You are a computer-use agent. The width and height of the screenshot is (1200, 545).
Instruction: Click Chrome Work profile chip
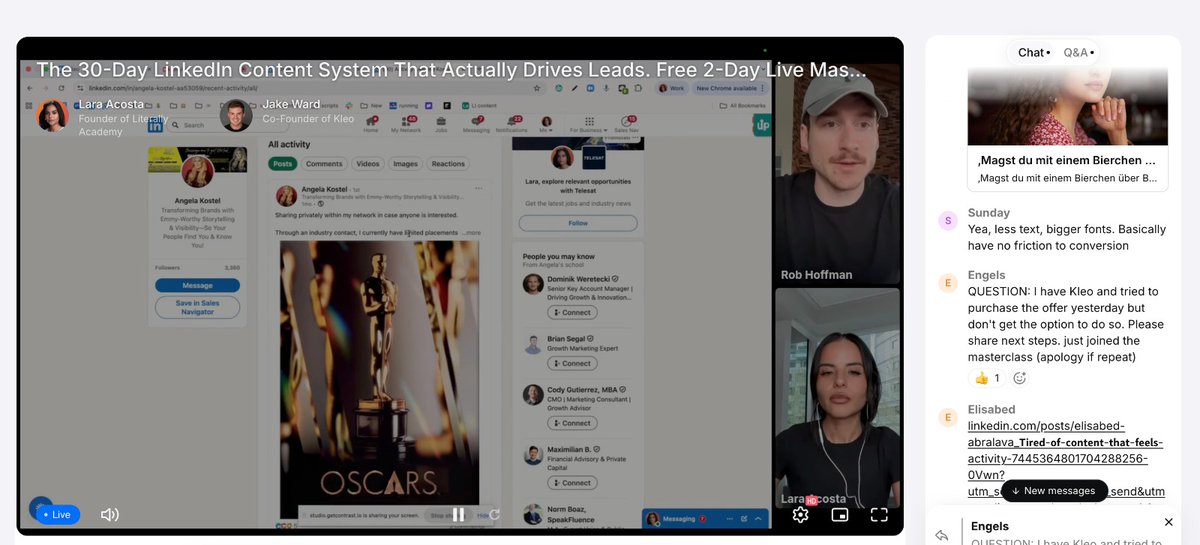pyautogui.click(x=673, y=88)
